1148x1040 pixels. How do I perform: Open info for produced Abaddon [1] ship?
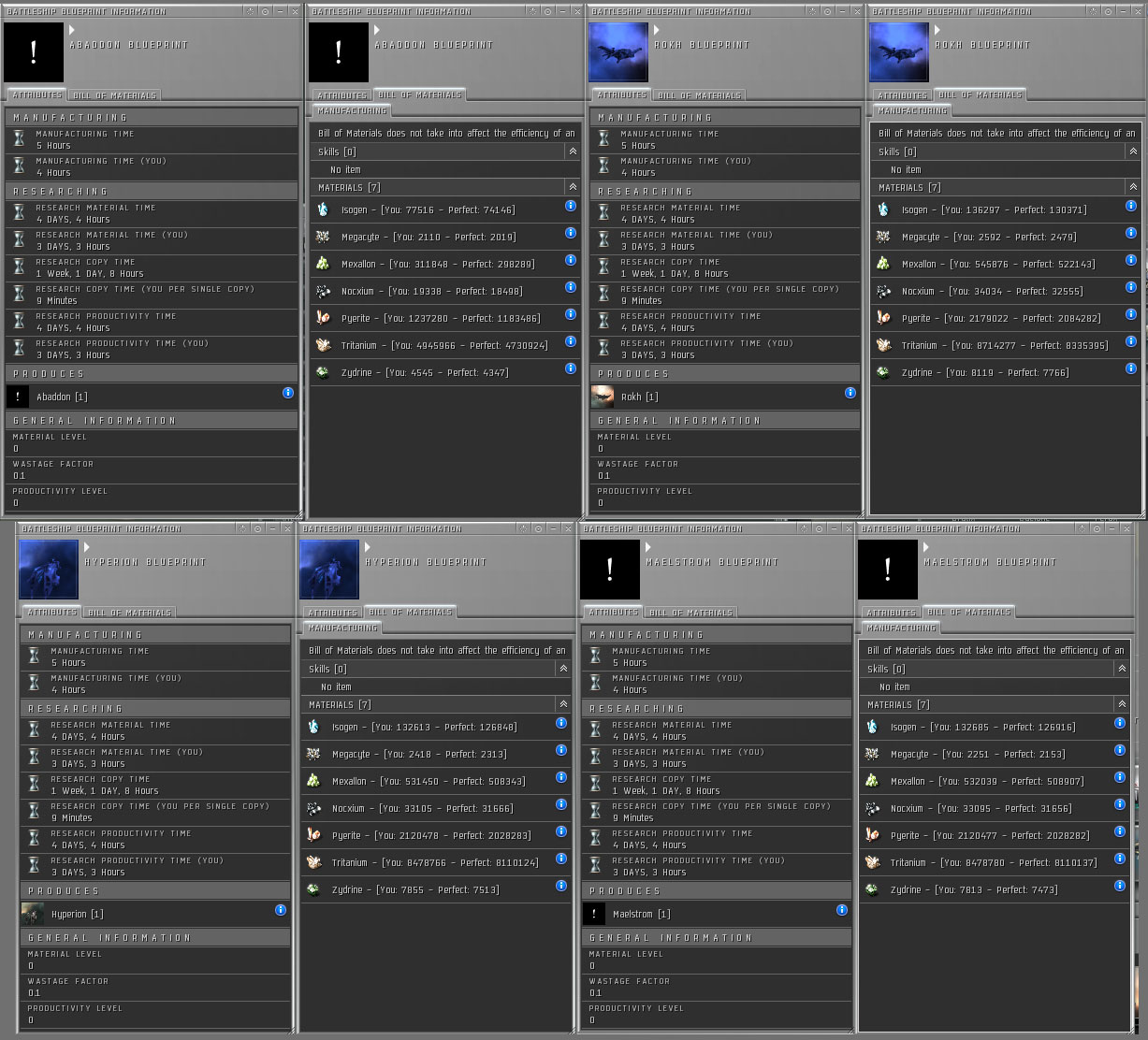click(x=288, y=393)
